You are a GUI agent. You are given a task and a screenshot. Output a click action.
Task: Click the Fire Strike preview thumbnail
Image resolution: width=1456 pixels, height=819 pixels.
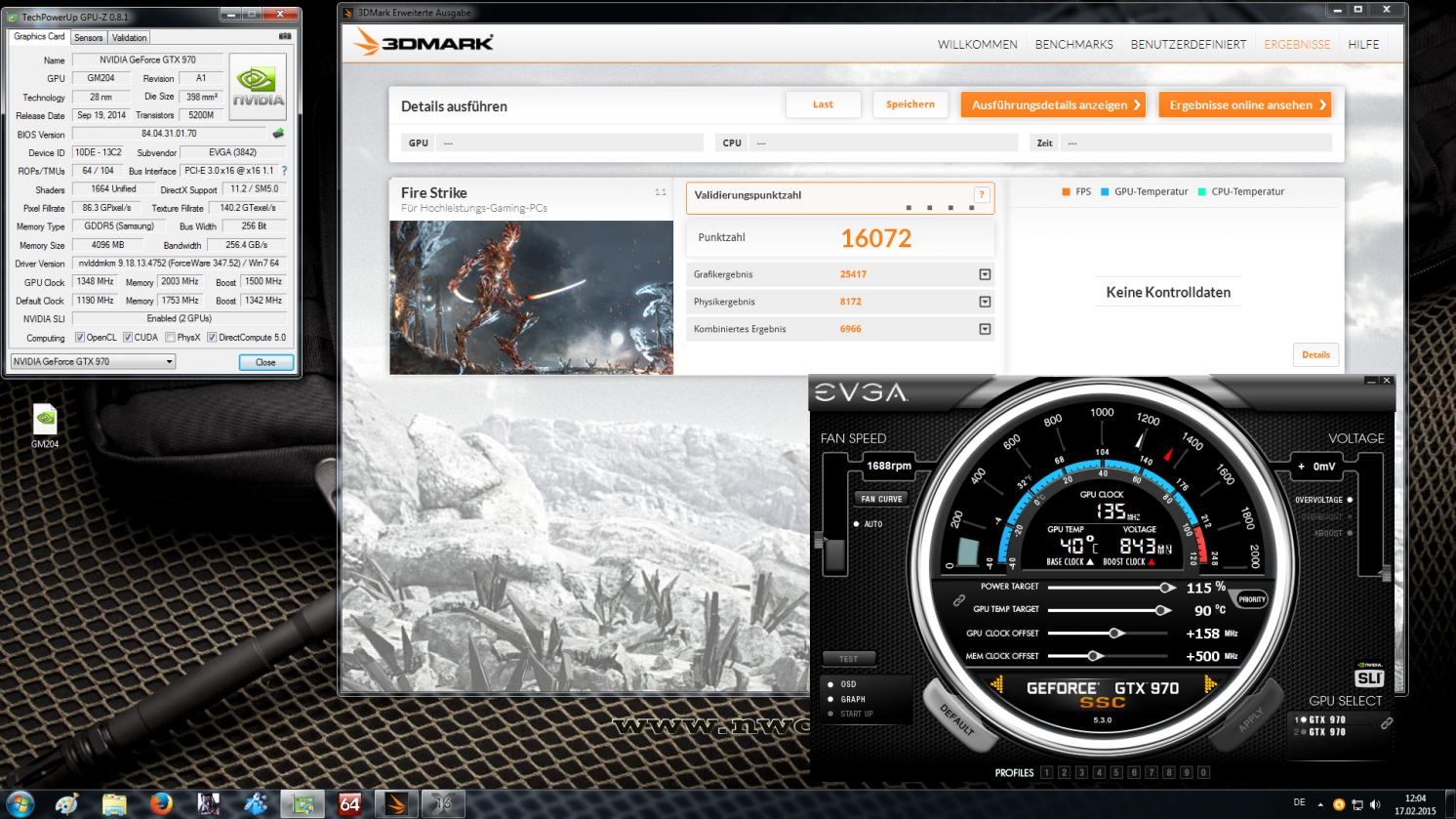531,298
